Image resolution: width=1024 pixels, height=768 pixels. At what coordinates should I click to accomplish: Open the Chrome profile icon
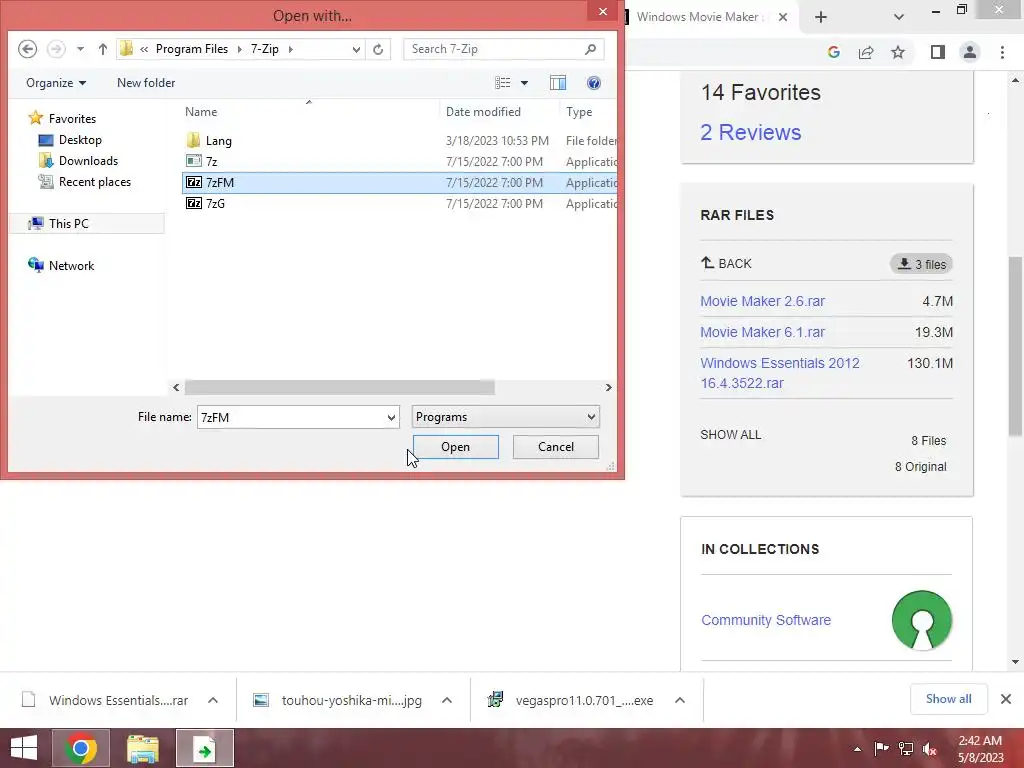pyautogui.click(x=970, y=52)
